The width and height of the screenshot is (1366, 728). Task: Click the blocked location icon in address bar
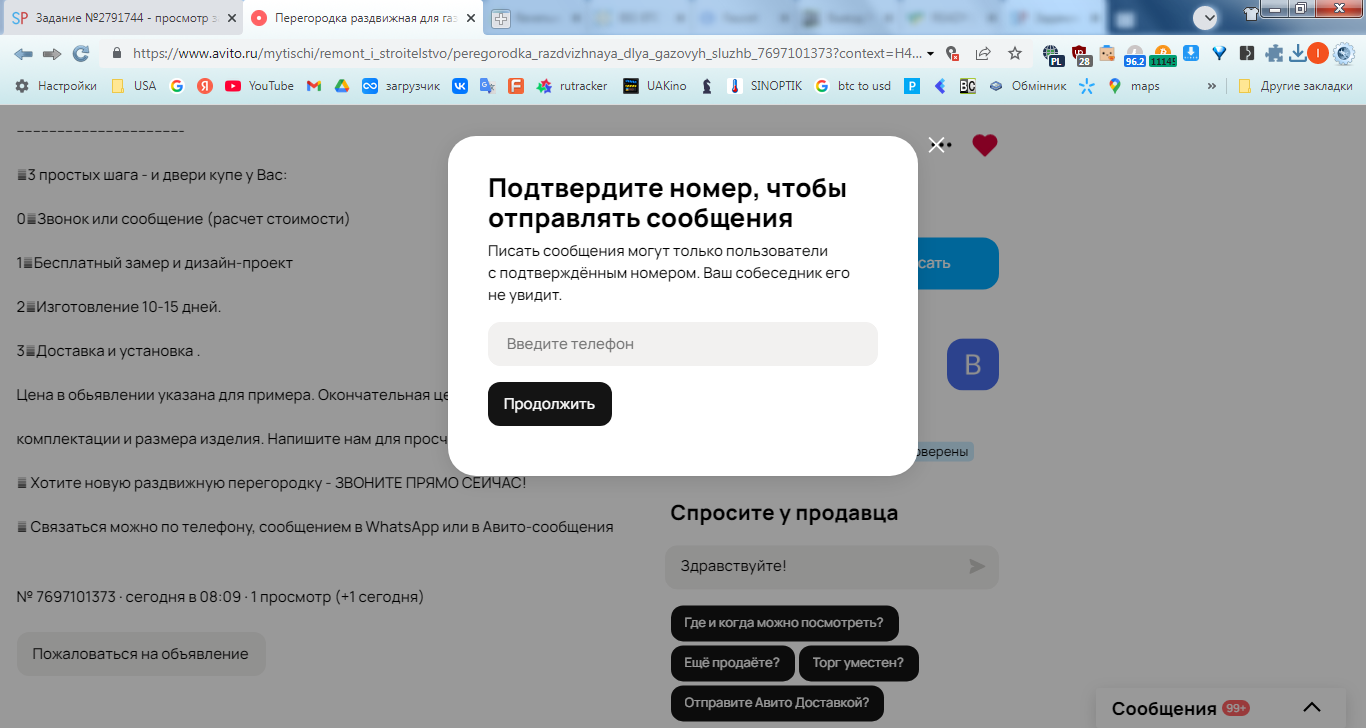pyautogui.click(x=952, y=53)
